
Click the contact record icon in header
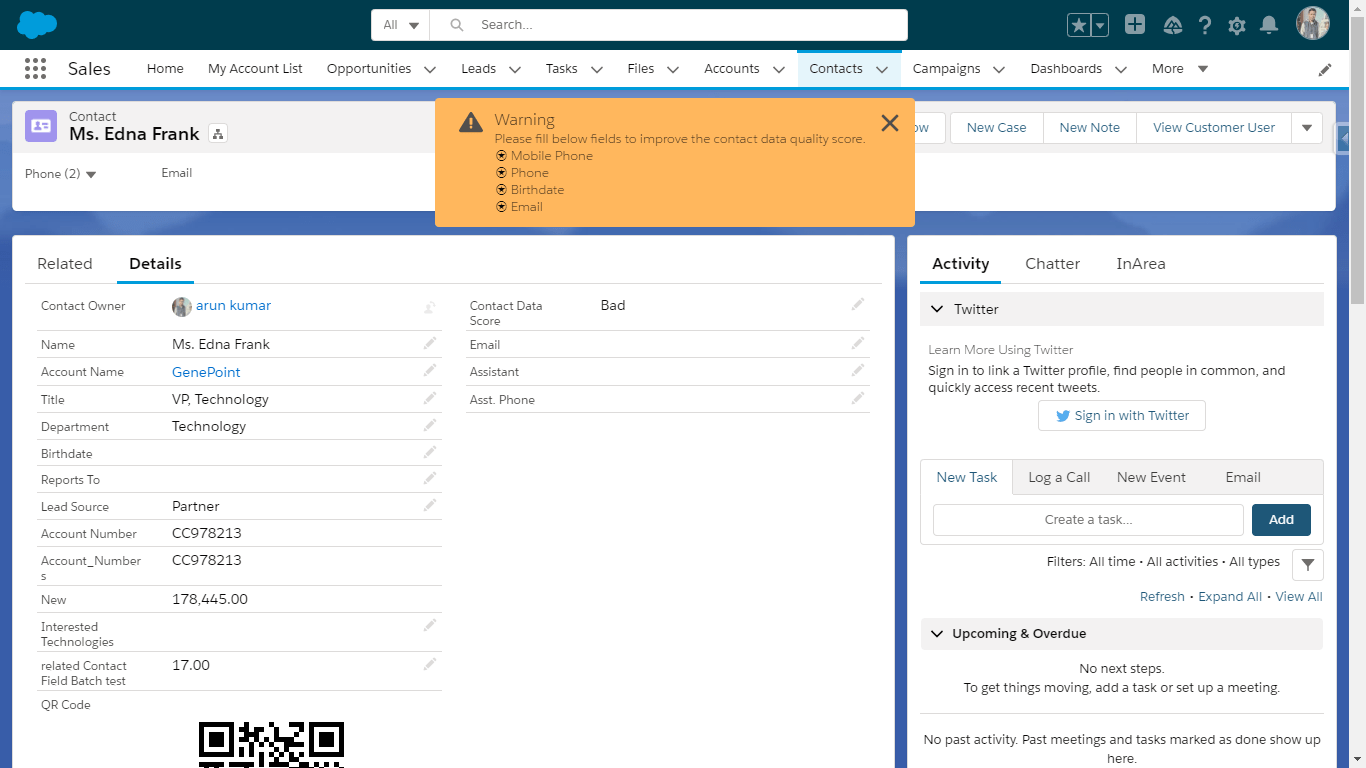click(41, 126)
